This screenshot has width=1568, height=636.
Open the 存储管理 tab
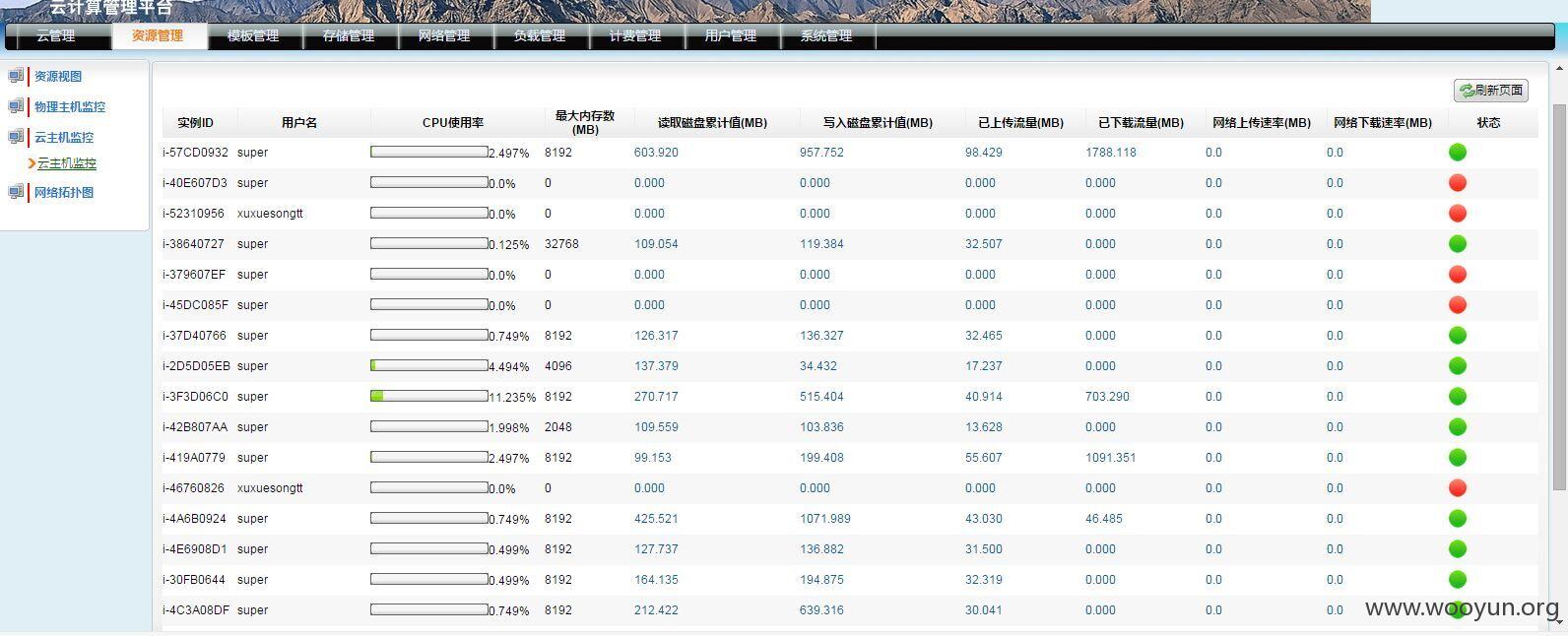tap(349, 35)
